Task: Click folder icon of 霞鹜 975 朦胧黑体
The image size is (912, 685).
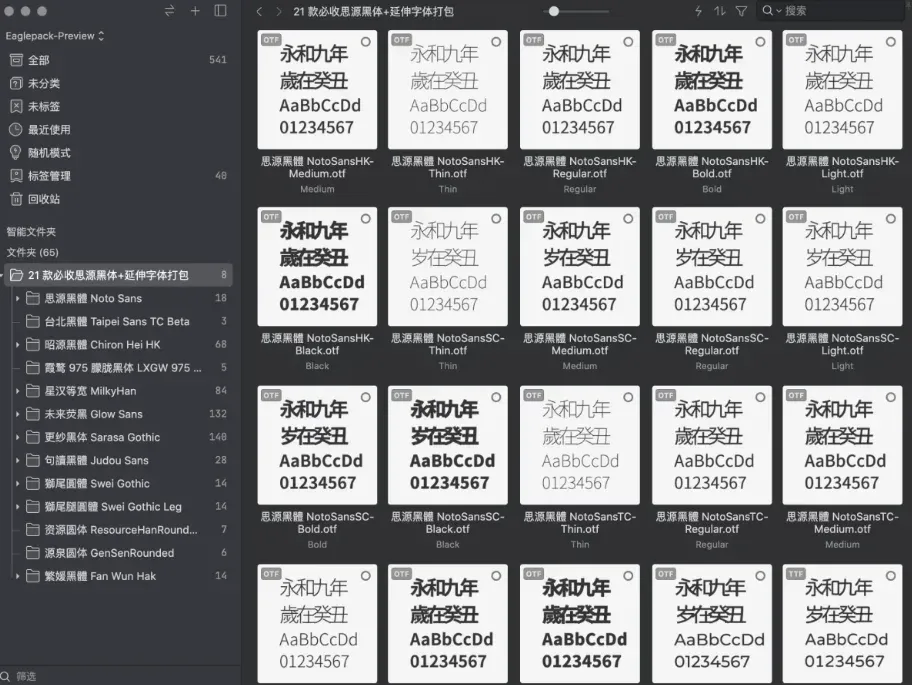Action: [x=33, y=368]
